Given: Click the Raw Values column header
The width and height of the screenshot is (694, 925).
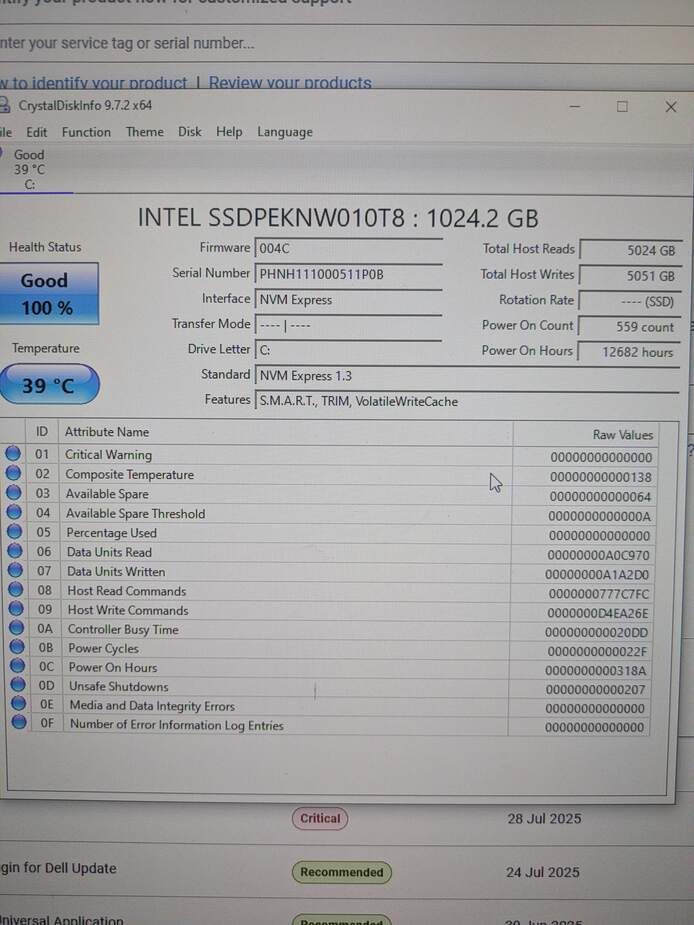Looking at the screenshot, I should pyautogui.click(x=622, y=434).
